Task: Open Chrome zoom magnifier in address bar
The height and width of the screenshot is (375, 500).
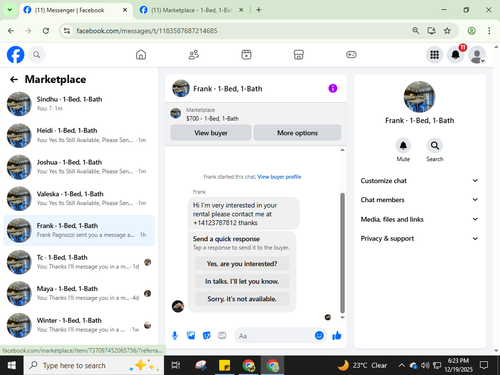Action: tap(415, 31)
